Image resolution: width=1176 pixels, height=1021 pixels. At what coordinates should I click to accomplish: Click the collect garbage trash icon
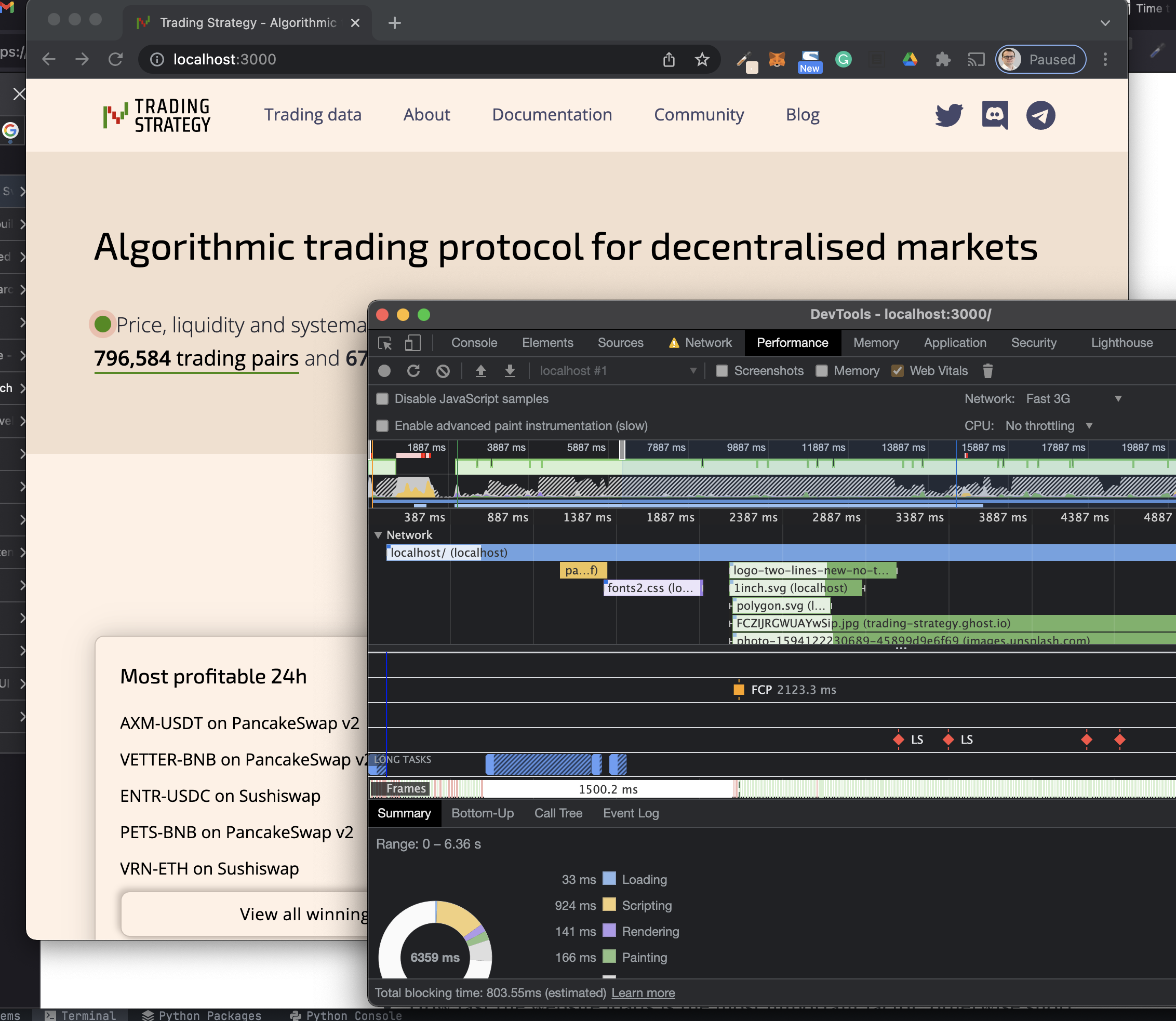pyautogui.click(x=988, y=371)
